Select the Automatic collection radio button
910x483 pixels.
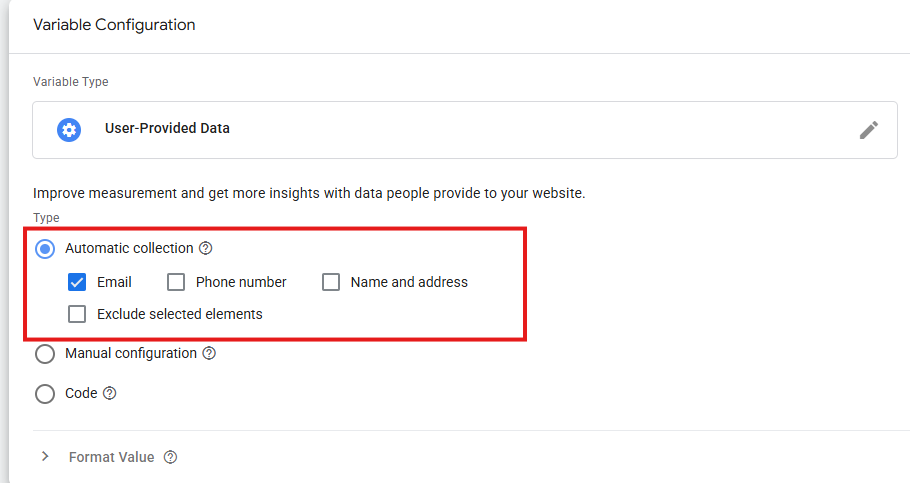pyautogui.click(x=45, y=248)
